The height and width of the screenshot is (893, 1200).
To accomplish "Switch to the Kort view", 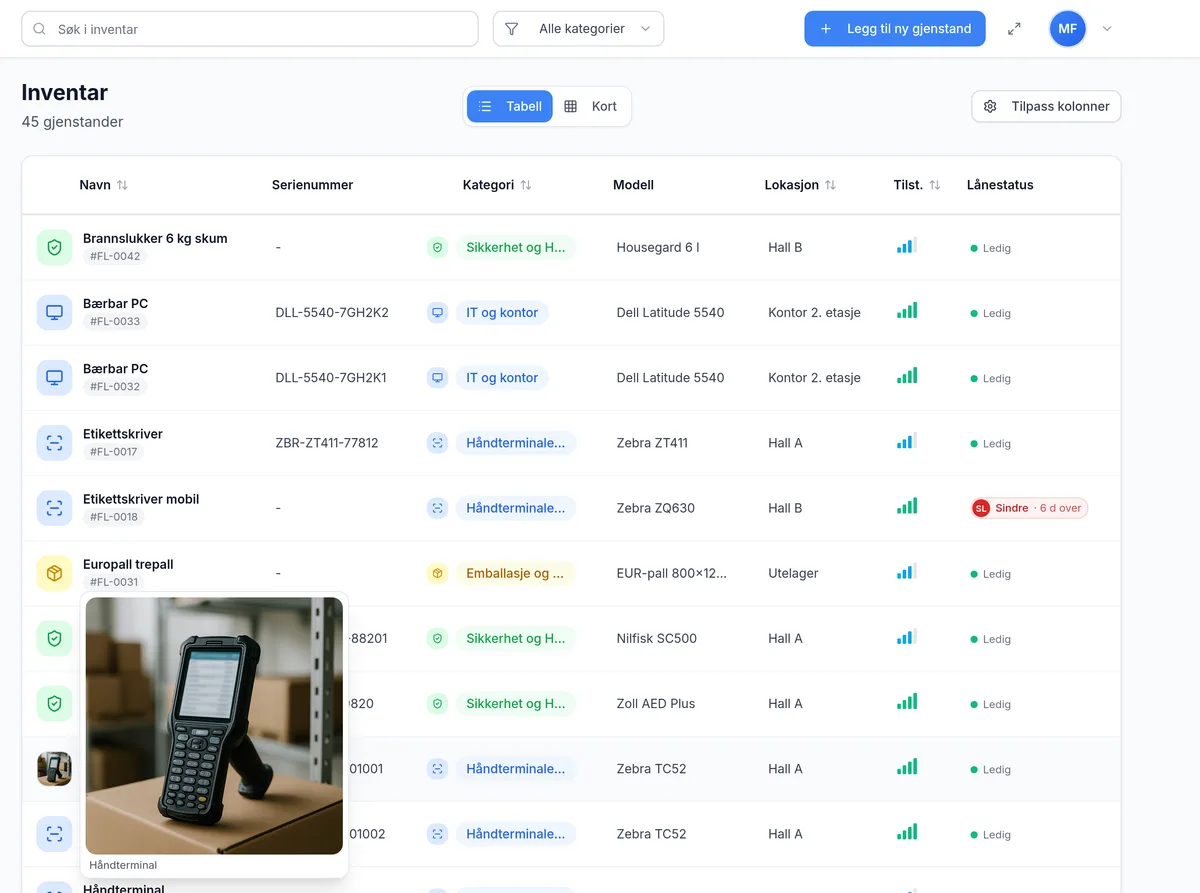I will pos(591,106).
